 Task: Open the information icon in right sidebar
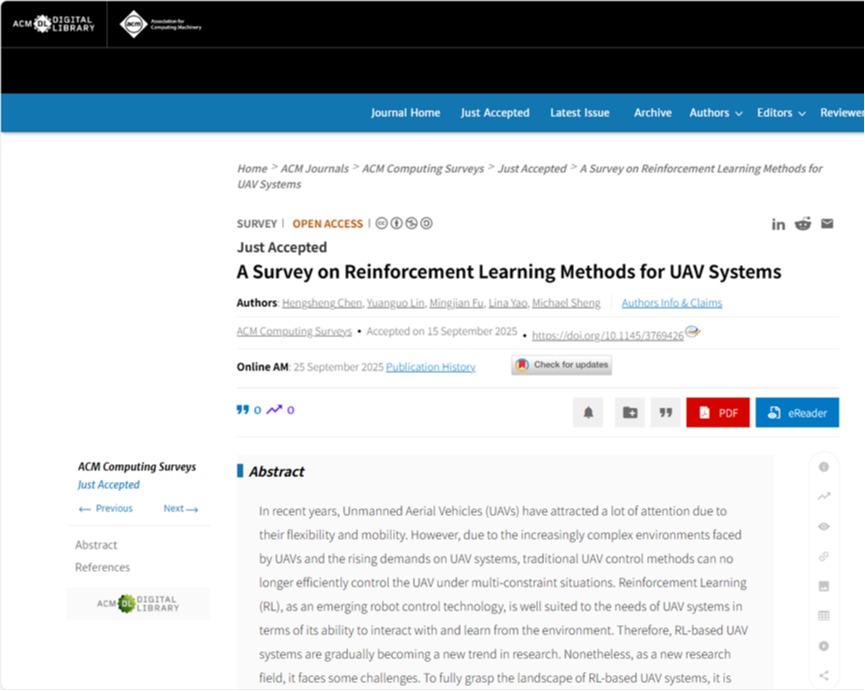[x=824, y=467]
